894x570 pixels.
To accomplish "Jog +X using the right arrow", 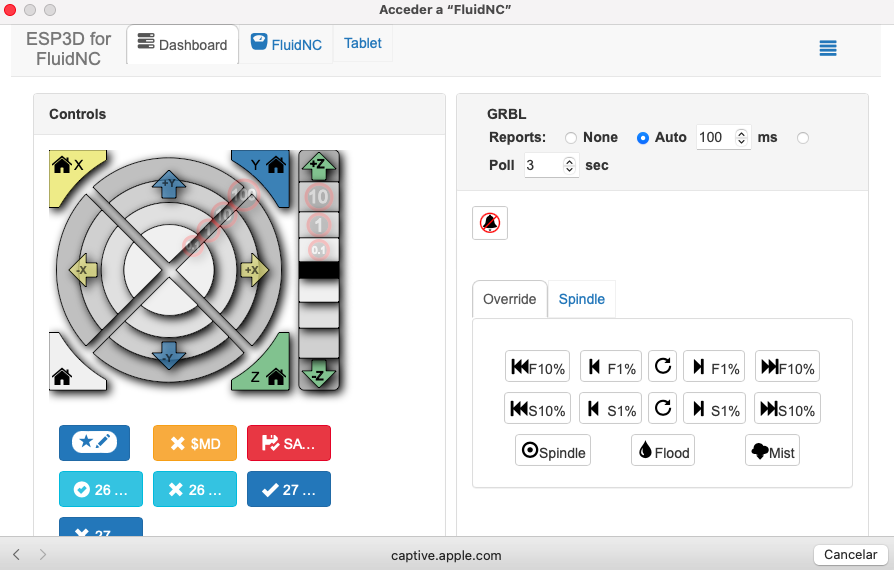I will [254, 270].
